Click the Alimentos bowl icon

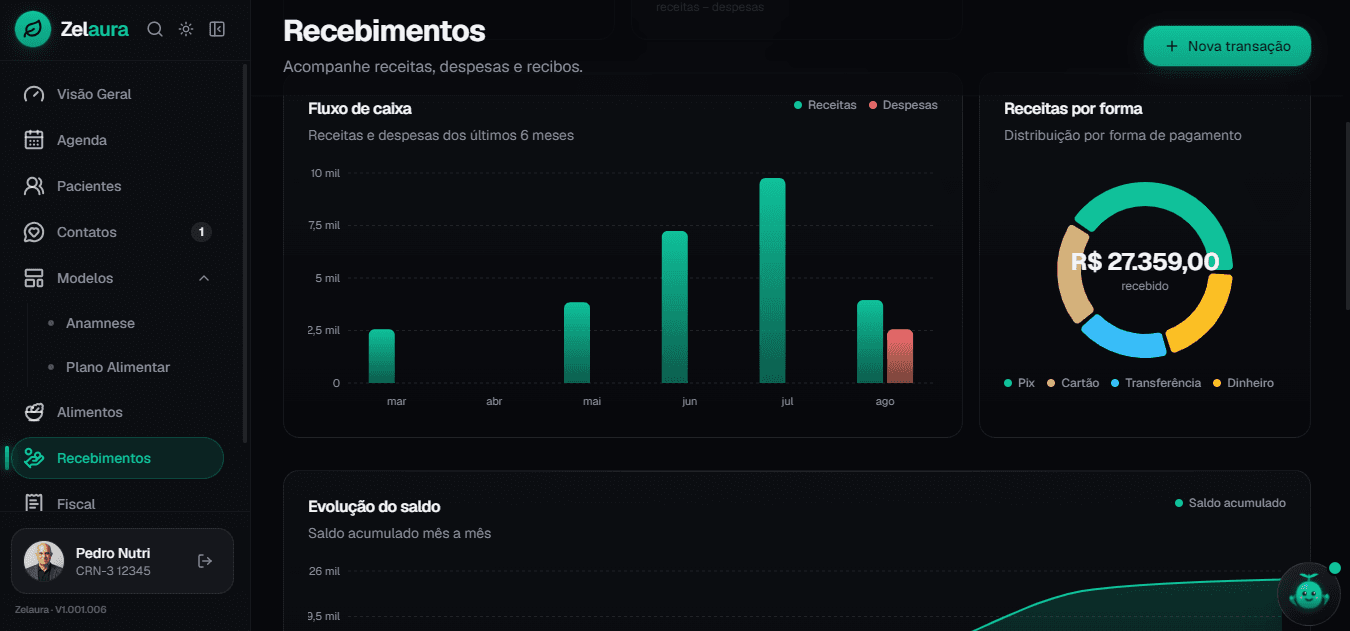pos(34,412)
